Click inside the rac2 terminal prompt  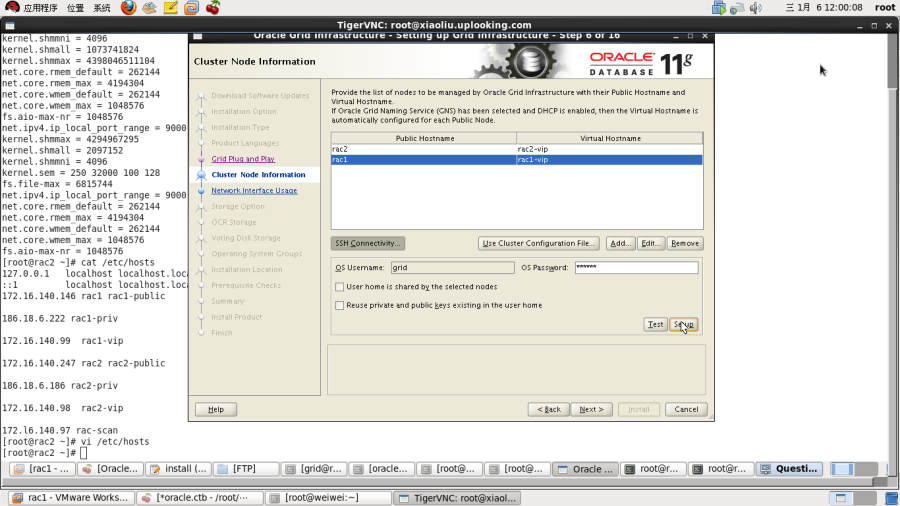tap(84, 453)
